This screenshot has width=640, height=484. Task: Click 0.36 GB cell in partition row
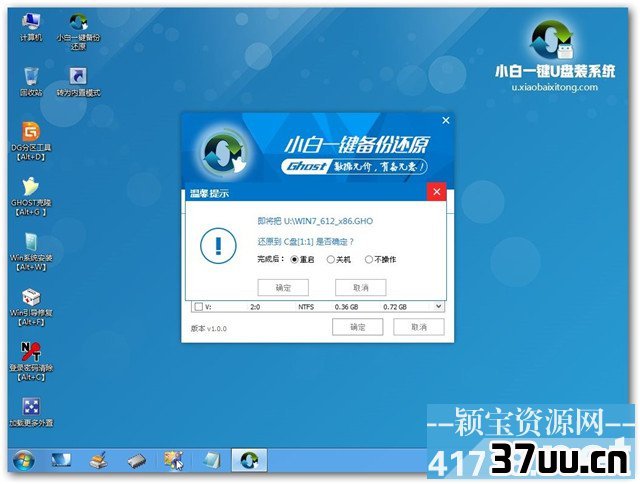(346, 307)
